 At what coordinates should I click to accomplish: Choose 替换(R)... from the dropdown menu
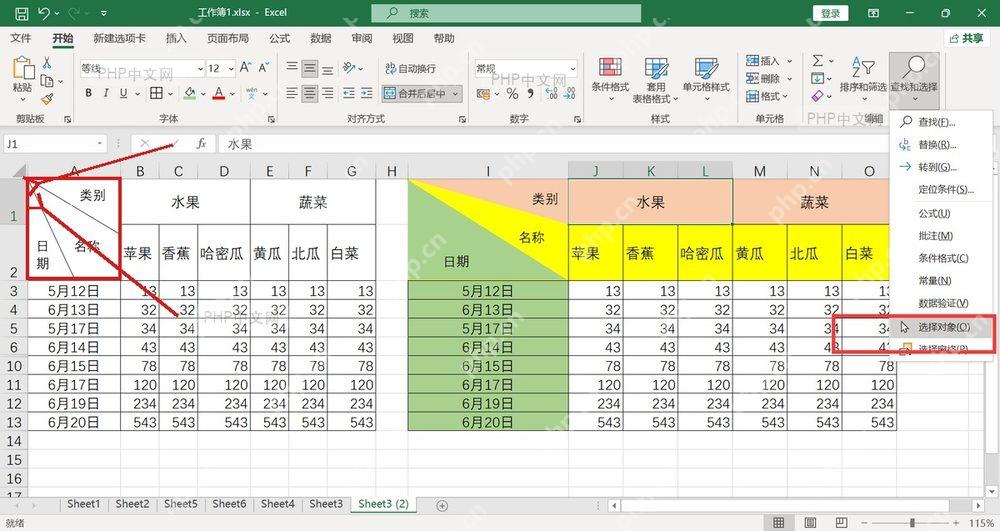(942, 145)
